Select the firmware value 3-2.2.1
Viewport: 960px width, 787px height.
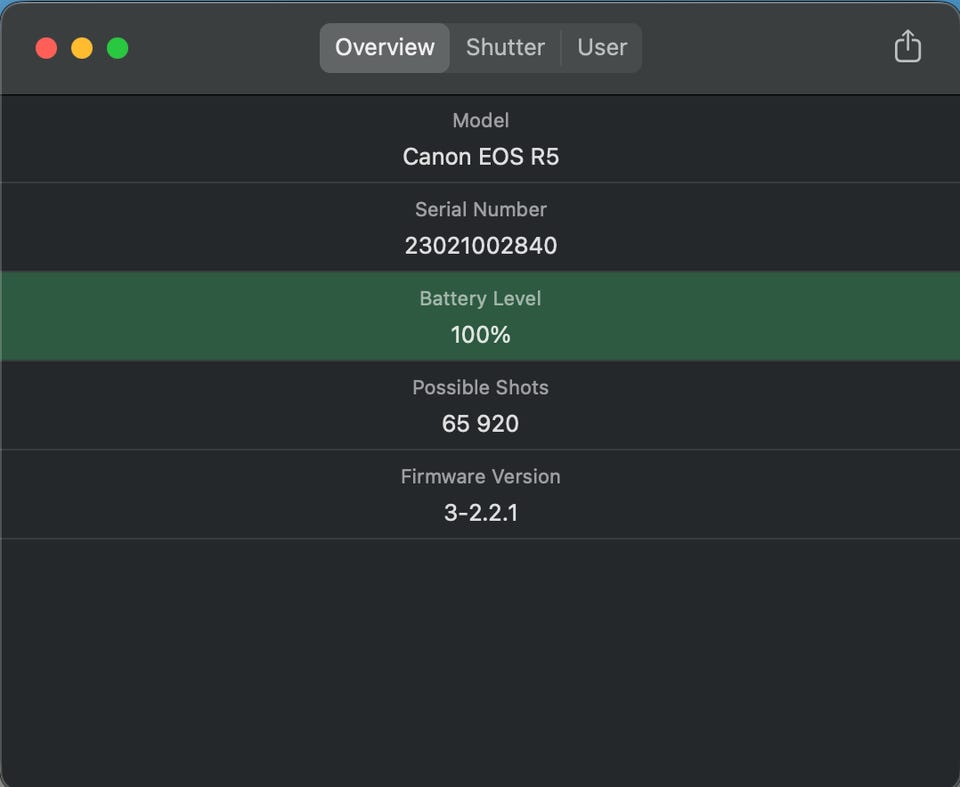point(480,513)
